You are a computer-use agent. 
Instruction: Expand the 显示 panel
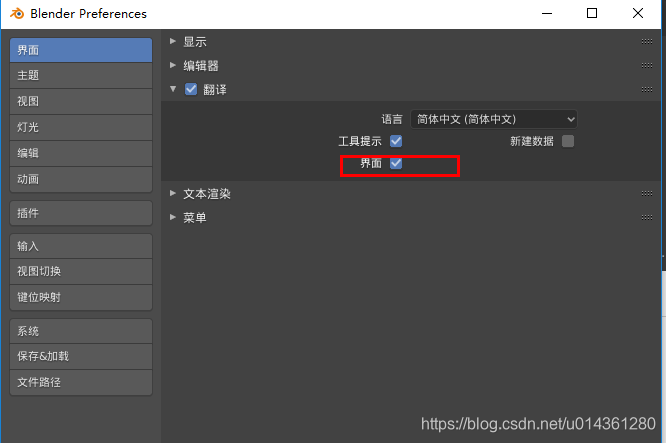pos(173,41)
